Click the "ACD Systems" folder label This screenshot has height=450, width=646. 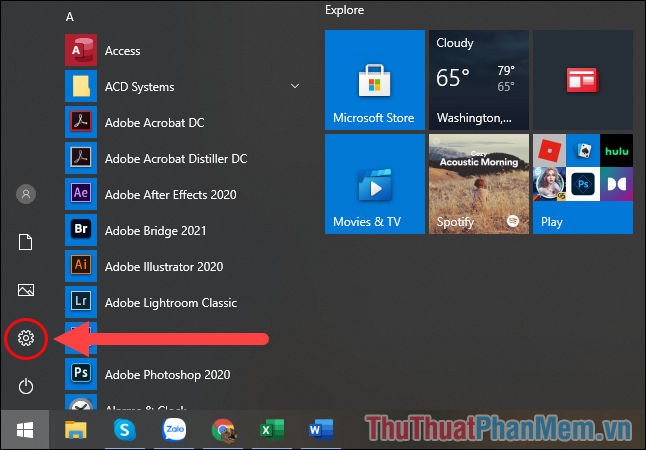pyautogui.click(x=139, y=87)
